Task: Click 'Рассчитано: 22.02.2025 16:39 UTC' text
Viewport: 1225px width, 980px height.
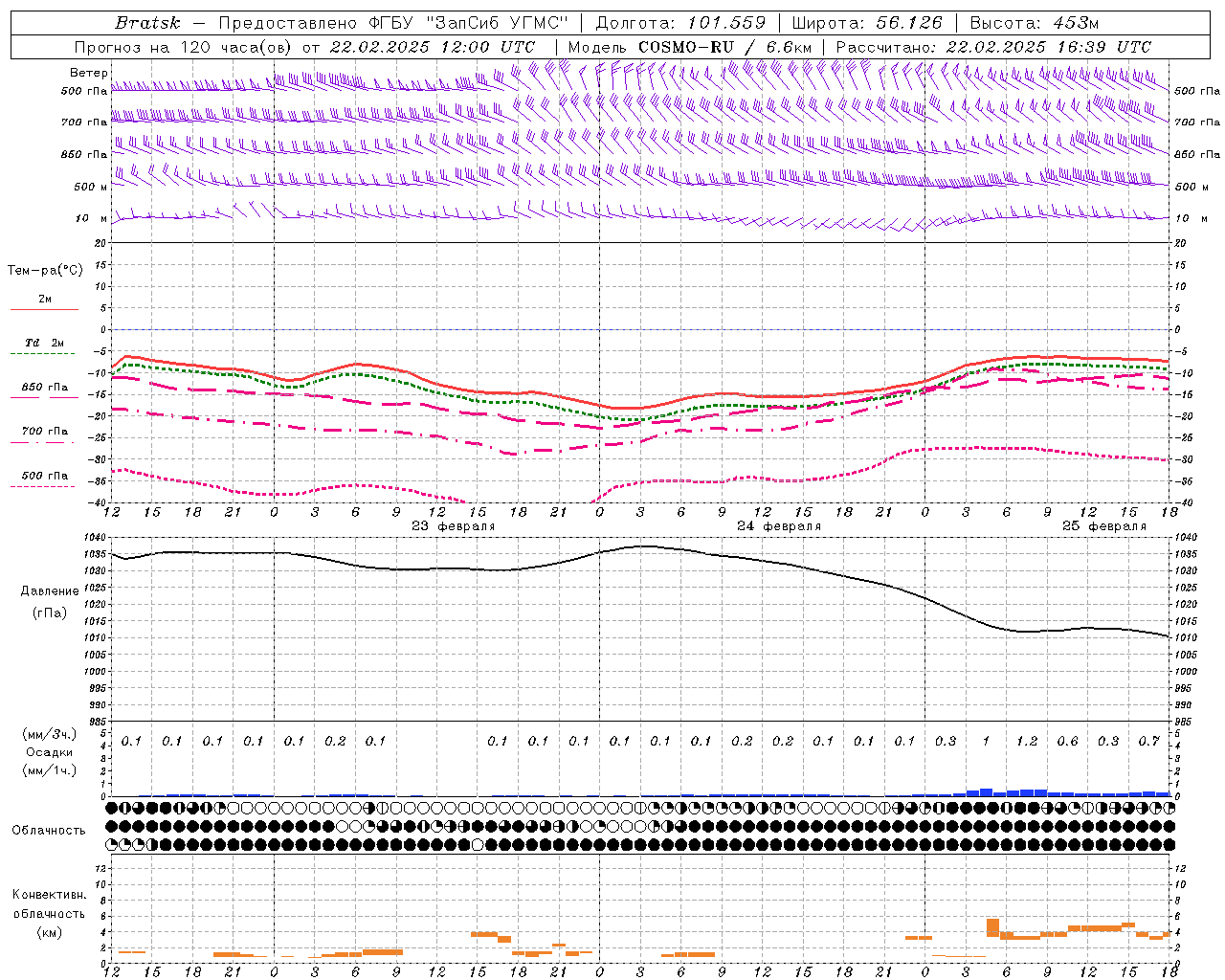Action: (993, 47)
